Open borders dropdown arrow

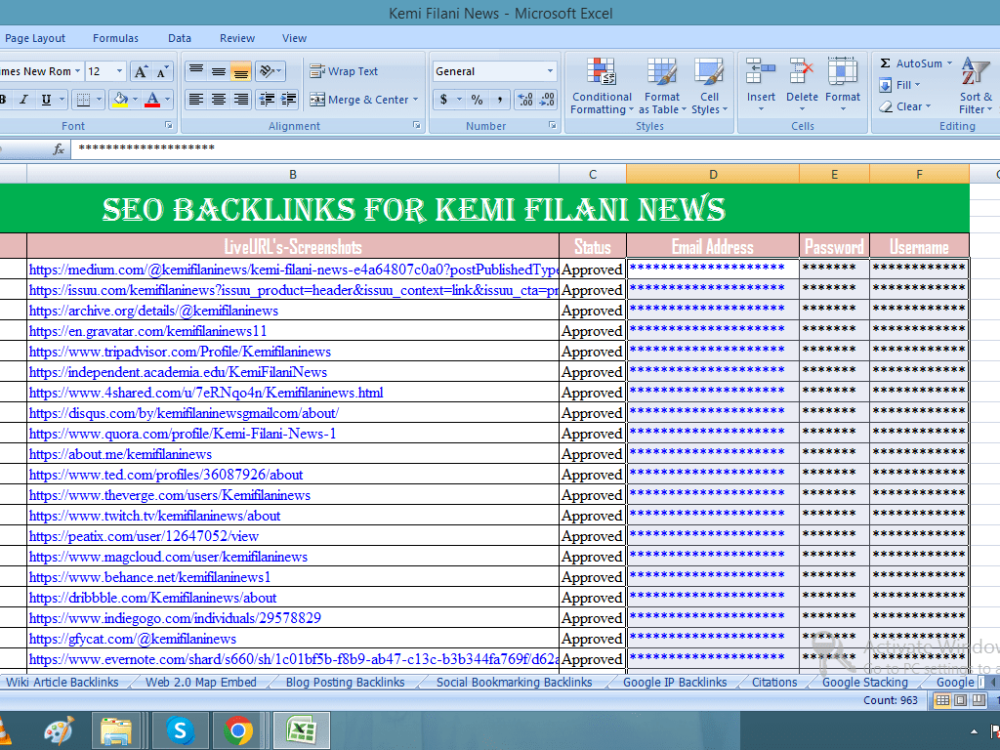pos(99,99)
